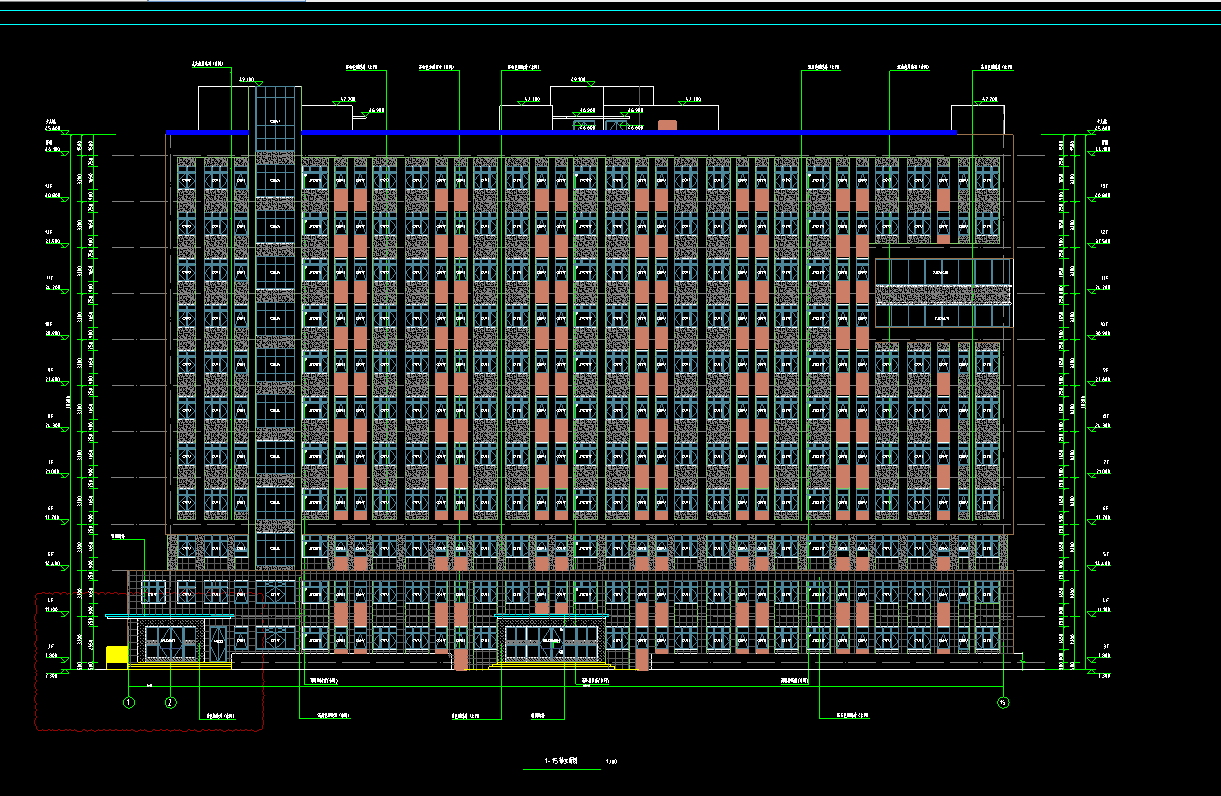Viewport: 1221px width, 796px height.
Task: Click the salmon block on the rooftop
Action: [x=667, y=125]
